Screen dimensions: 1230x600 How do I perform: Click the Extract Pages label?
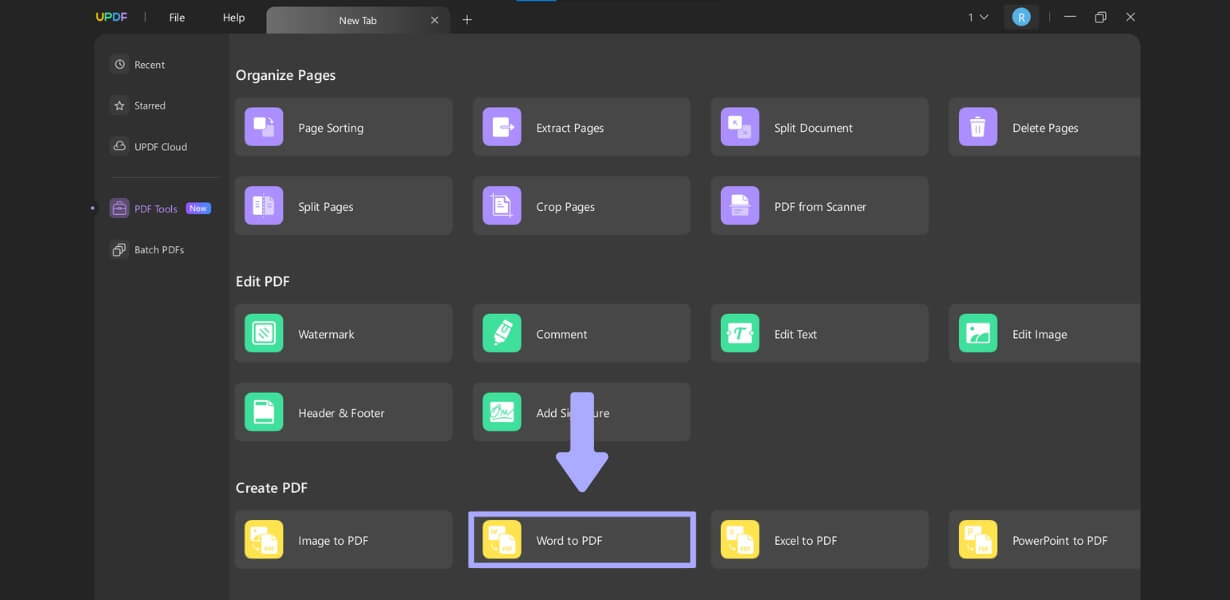pyautogui.click(x=570, y=128)
